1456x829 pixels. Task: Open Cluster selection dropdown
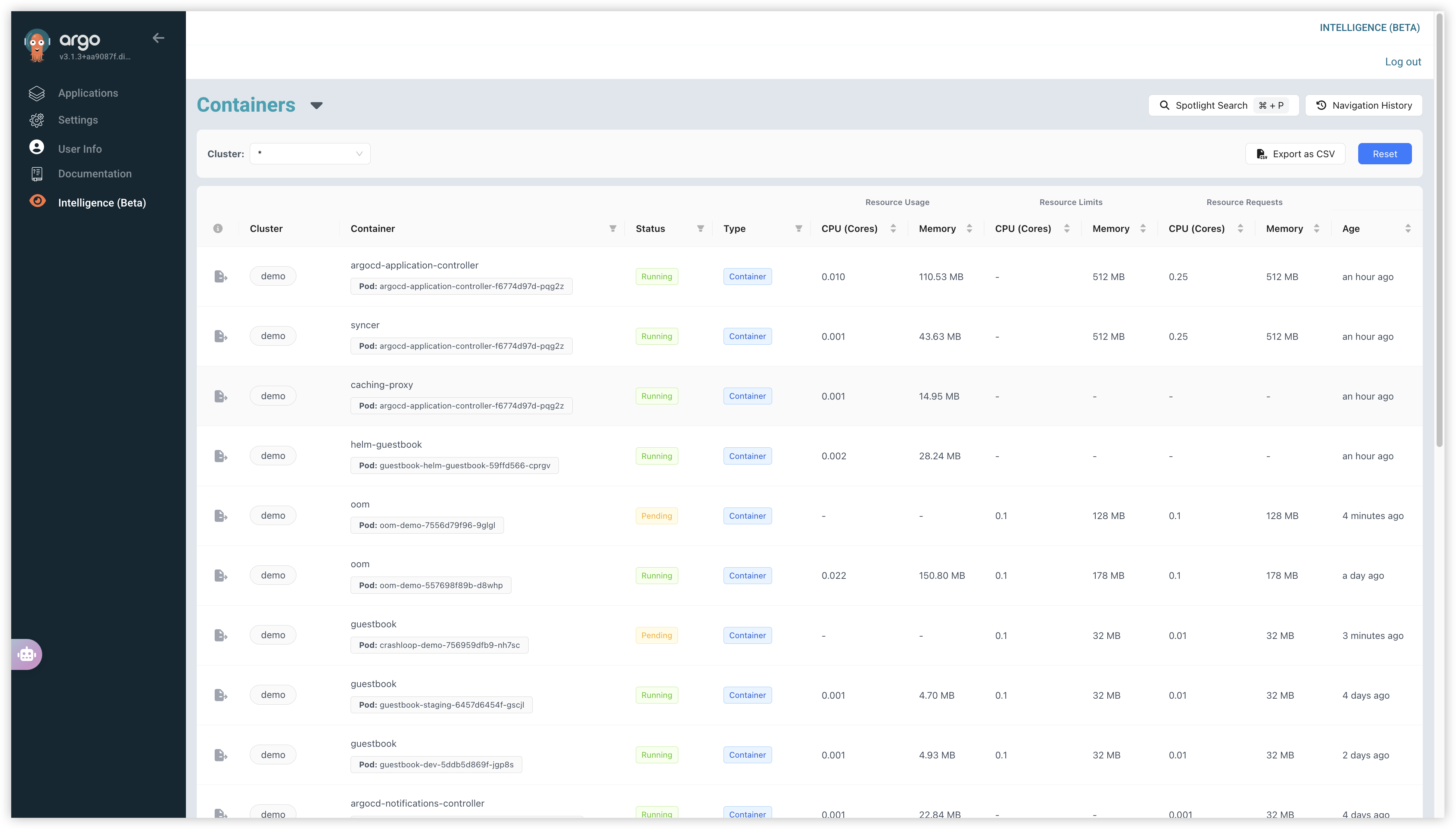pos(309,154)
